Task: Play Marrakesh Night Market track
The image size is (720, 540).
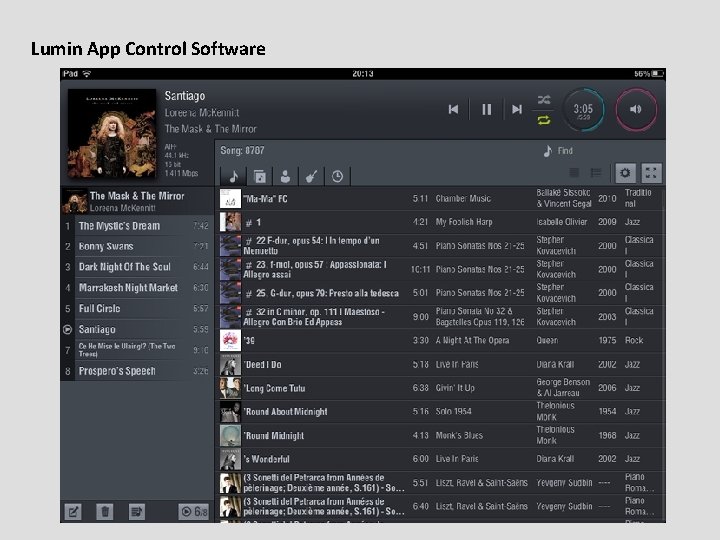Action: point(137,288)
